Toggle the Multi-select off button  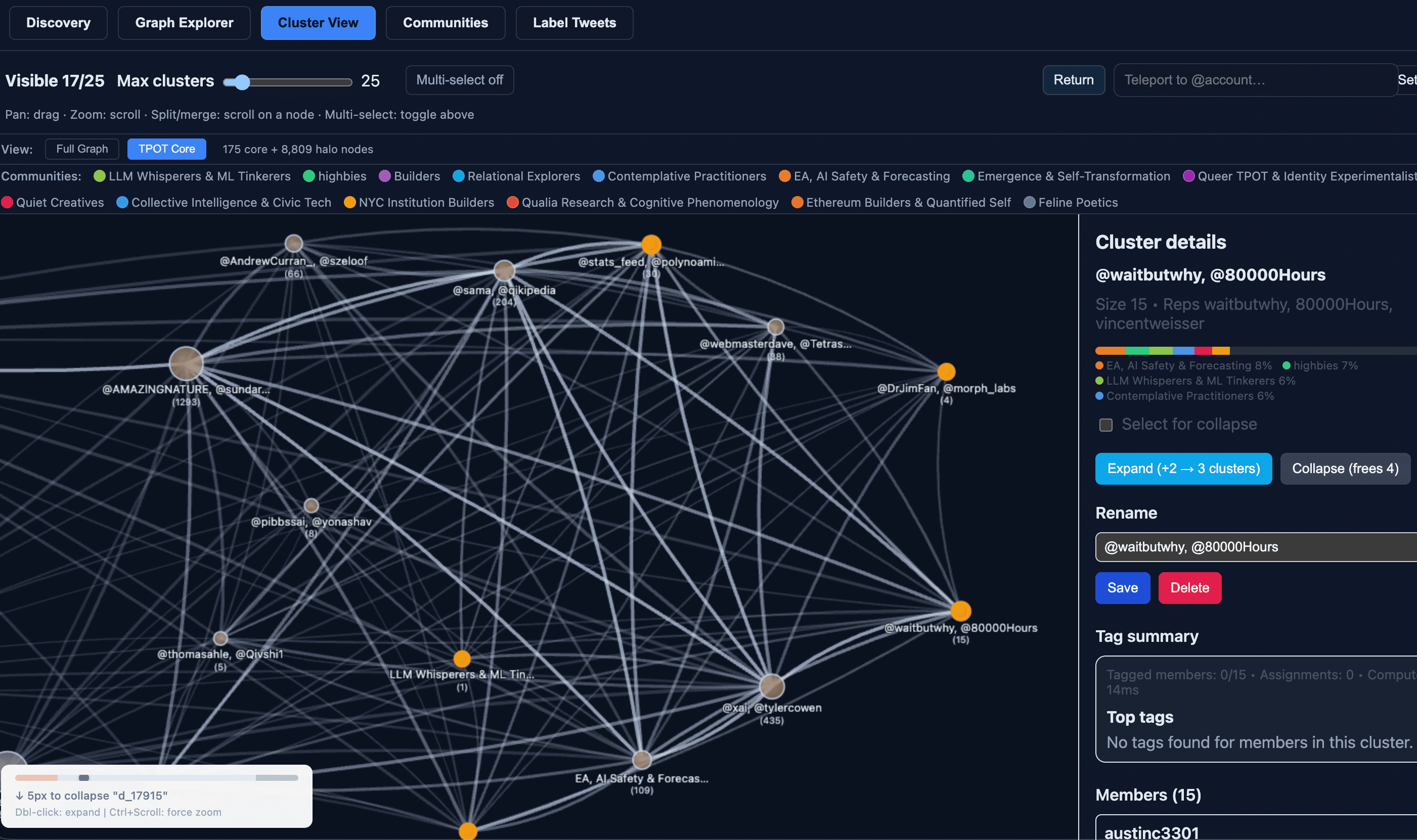tap(459, 80)
